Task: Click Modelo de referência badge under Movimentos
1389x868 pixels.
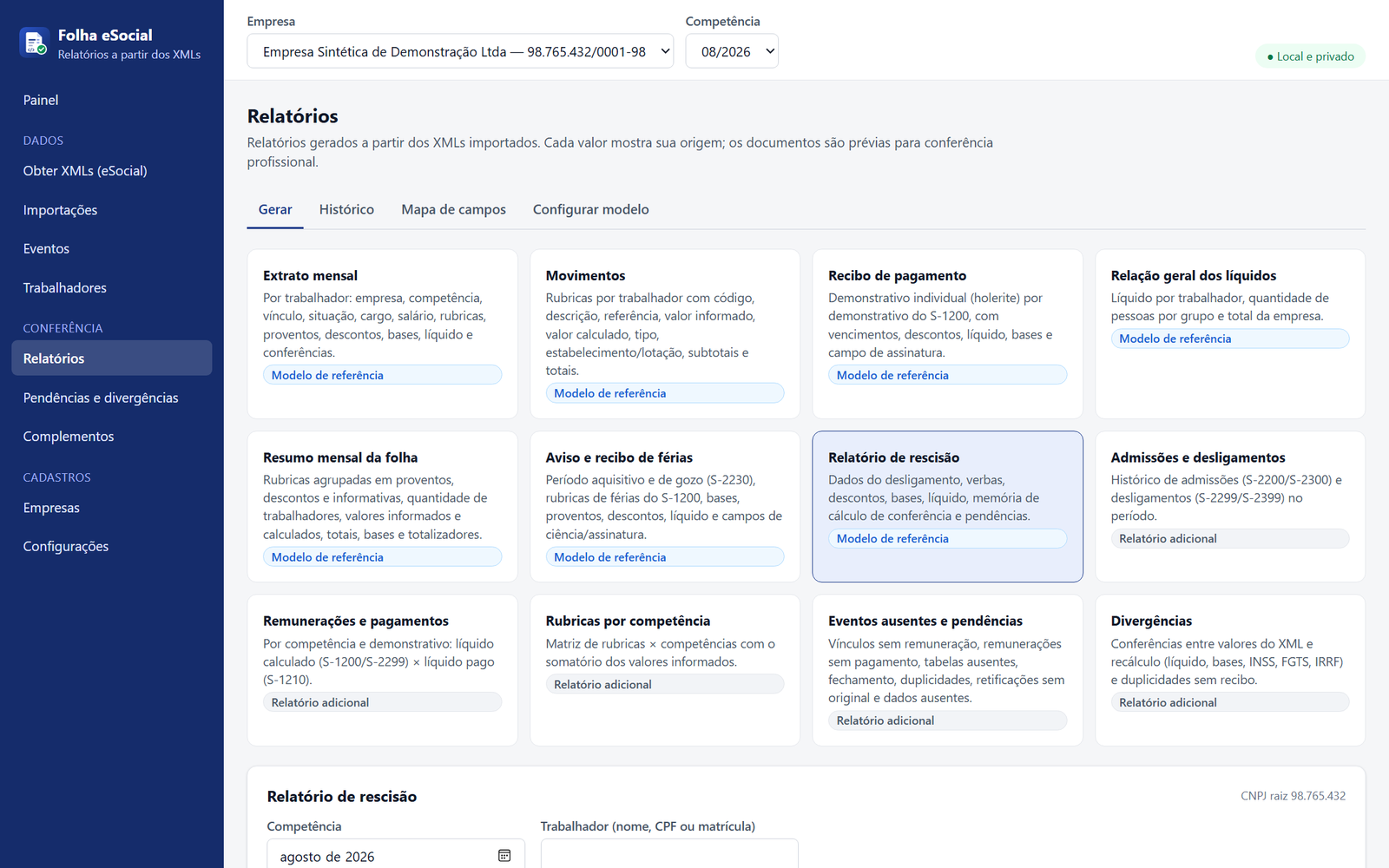Action: click(665, 393)
